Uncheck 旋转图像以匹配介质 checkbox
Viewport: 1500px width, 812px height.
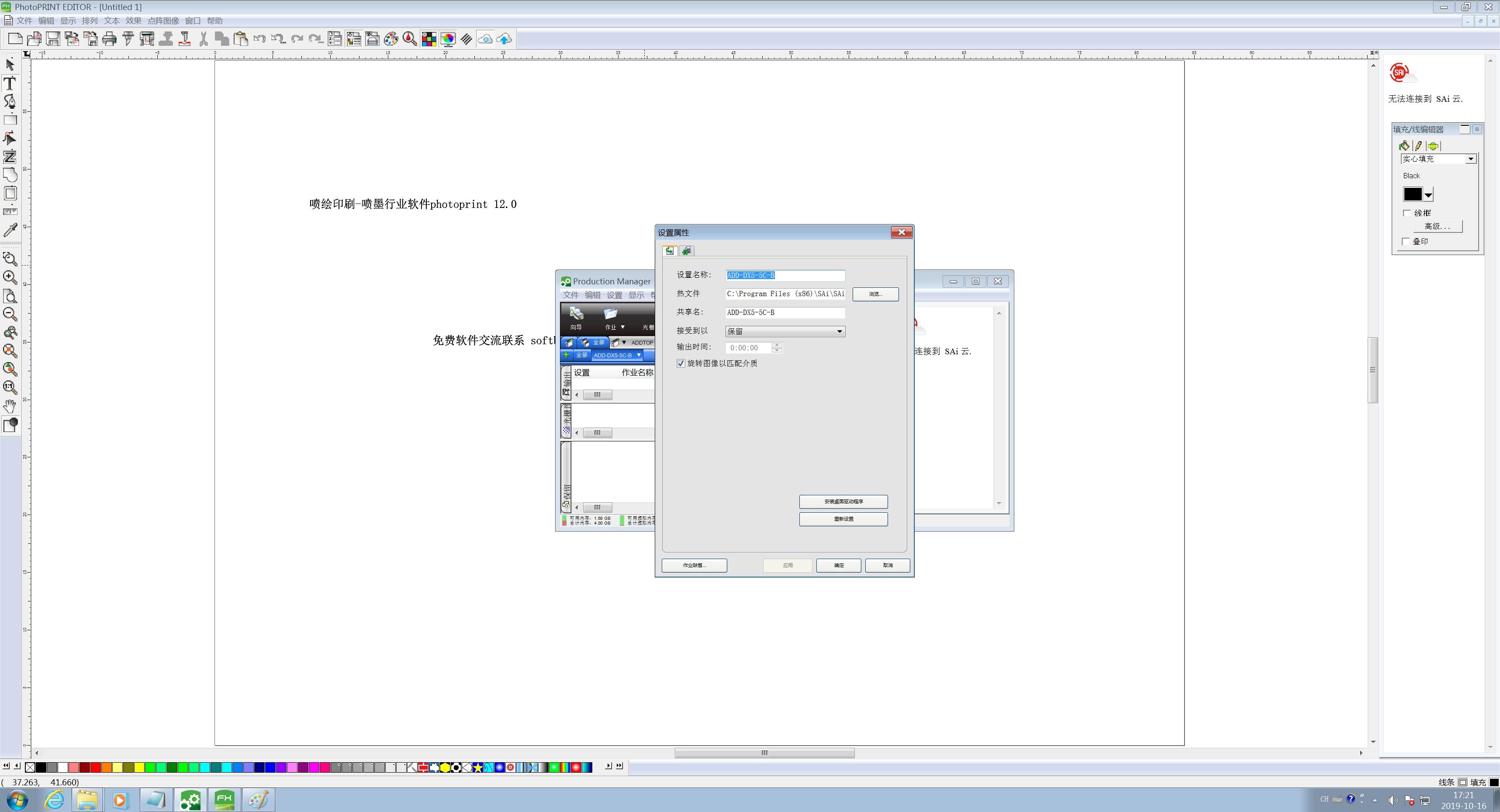pyautogui.click(x=681, y=363)
